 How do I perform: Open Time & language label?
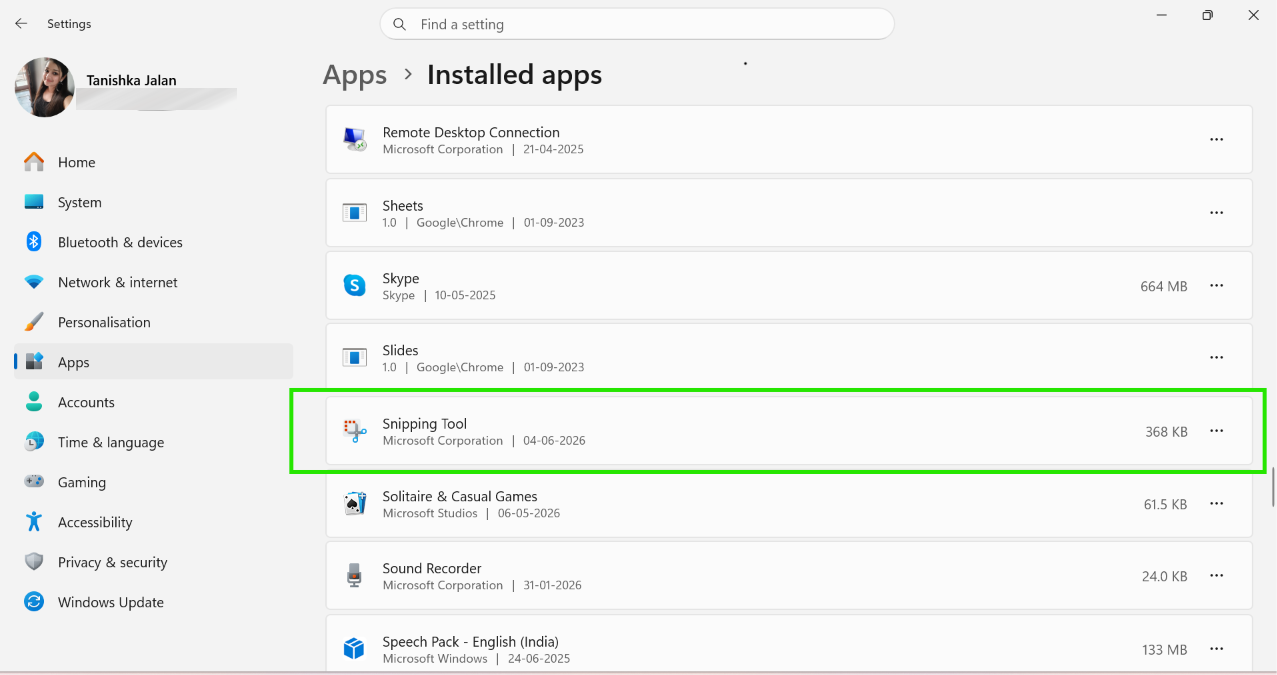[111, 442]
